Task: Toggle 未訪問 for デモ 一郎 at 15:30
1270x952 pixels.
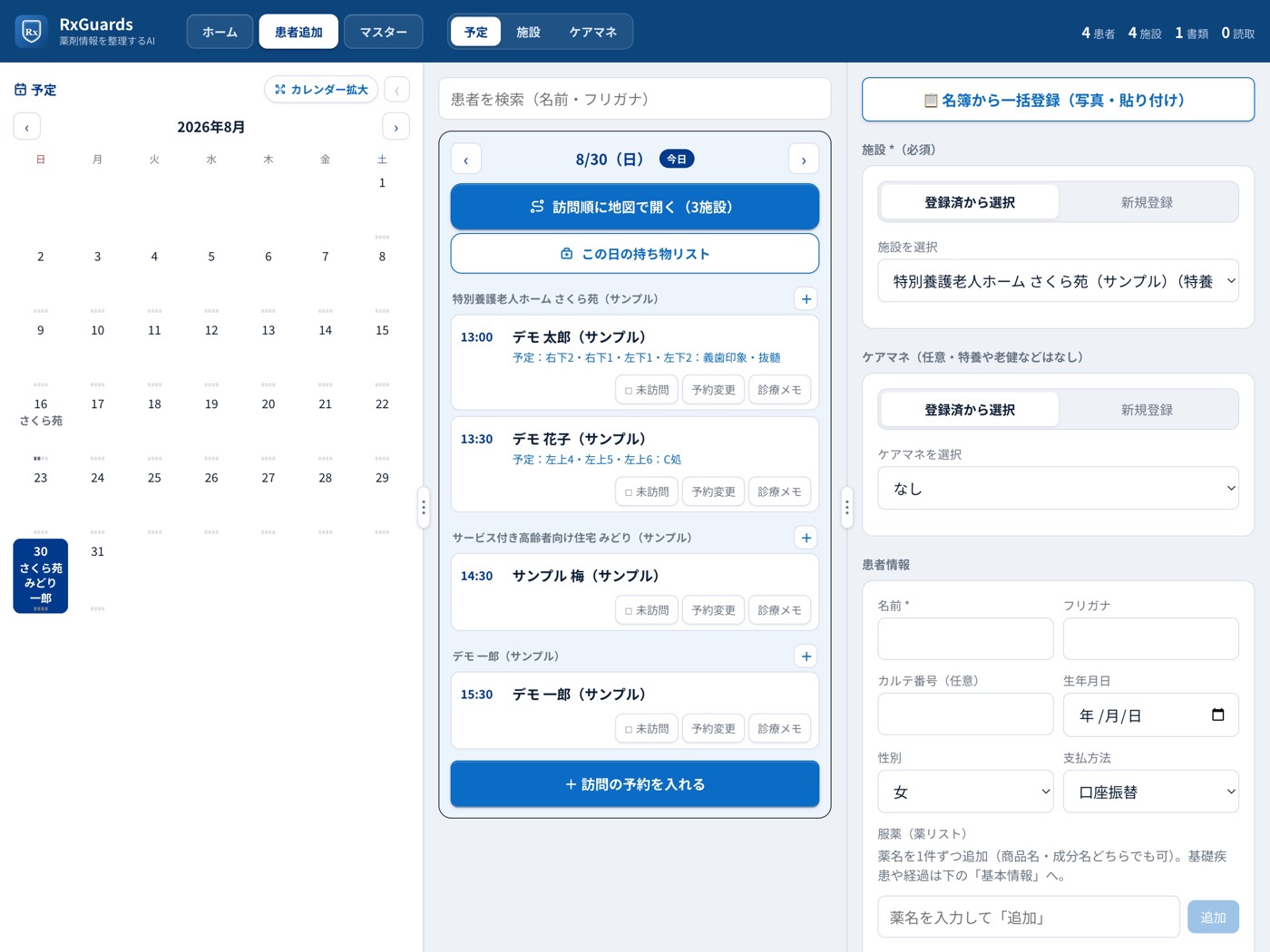Action: [647, 728]
